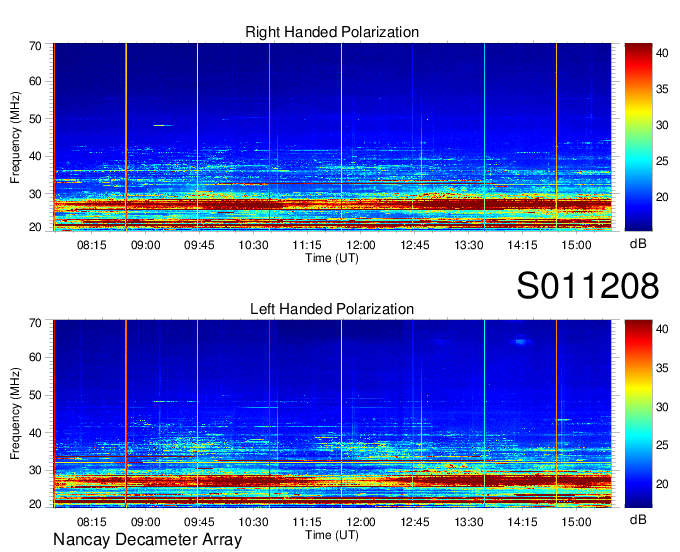
Task: Click the '40' value on the top colorbar scale
Action: pyautogui.click(x=662, y=53)
